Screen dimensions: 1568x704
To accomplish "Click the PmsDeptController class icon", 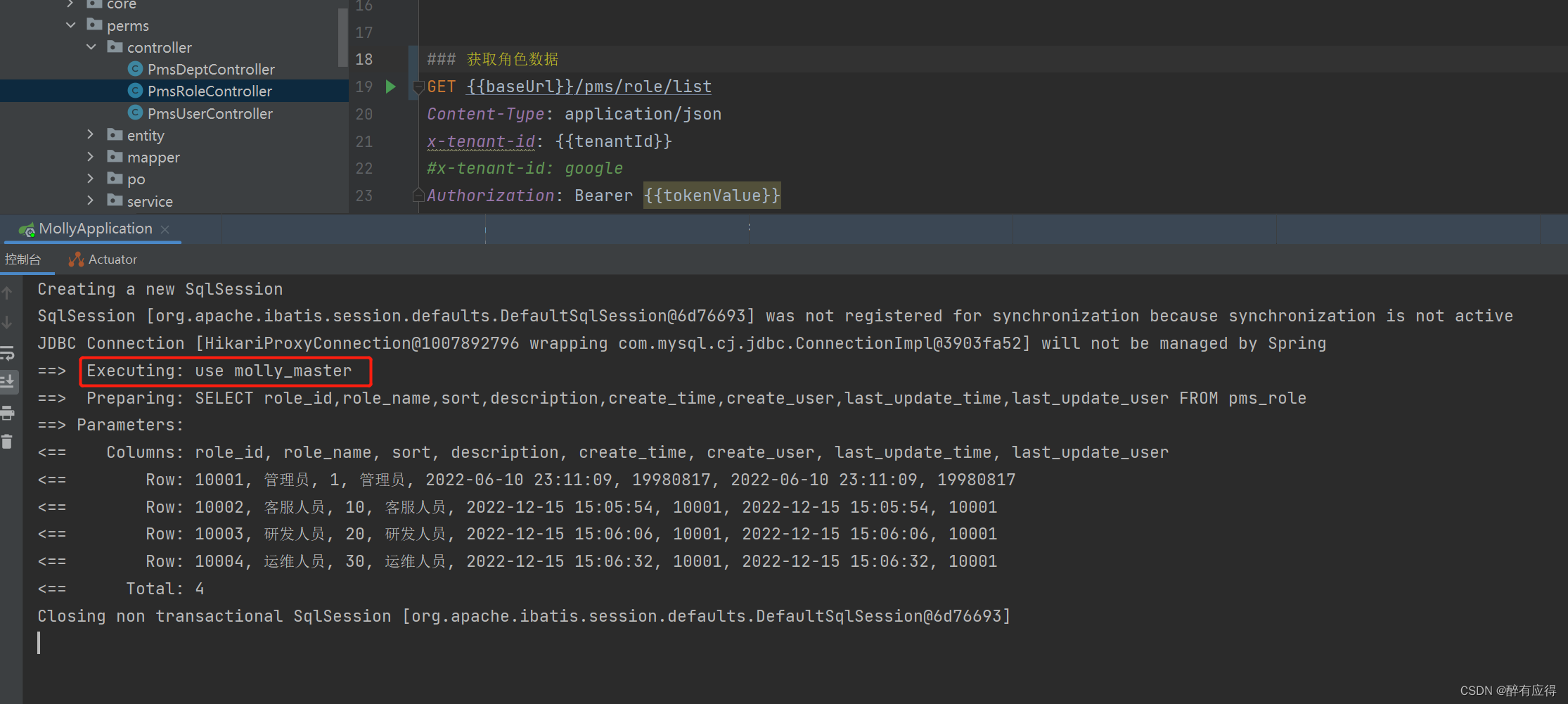I will [x=136, y=69].
